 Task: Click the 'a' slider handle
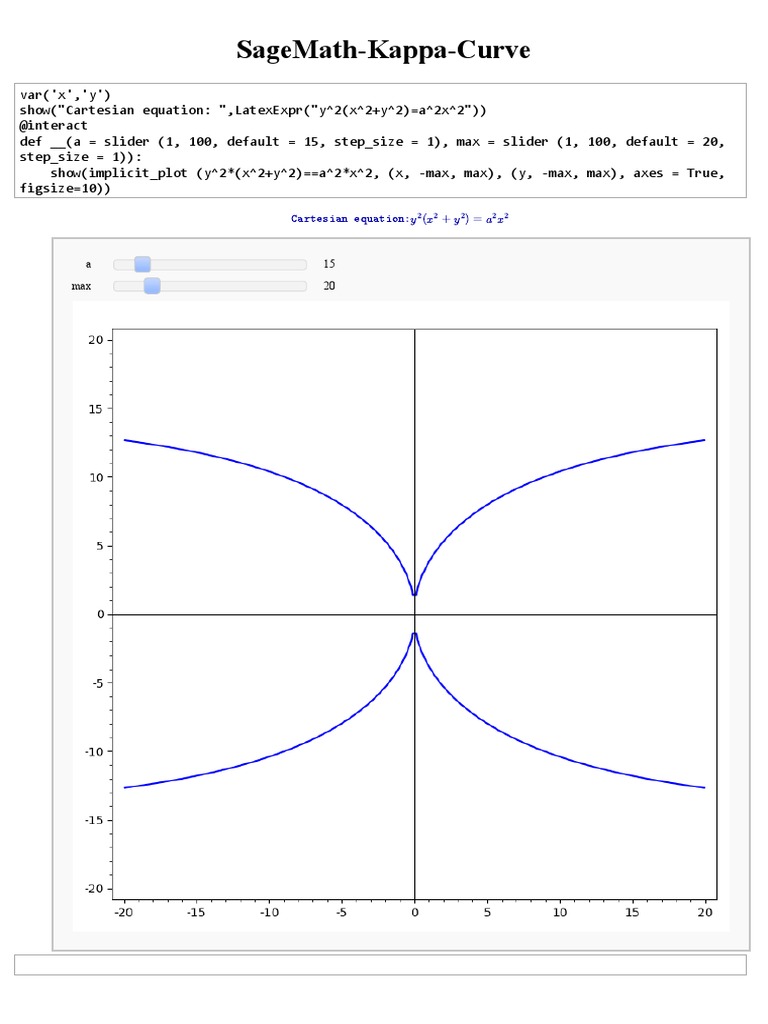(142, 264)
